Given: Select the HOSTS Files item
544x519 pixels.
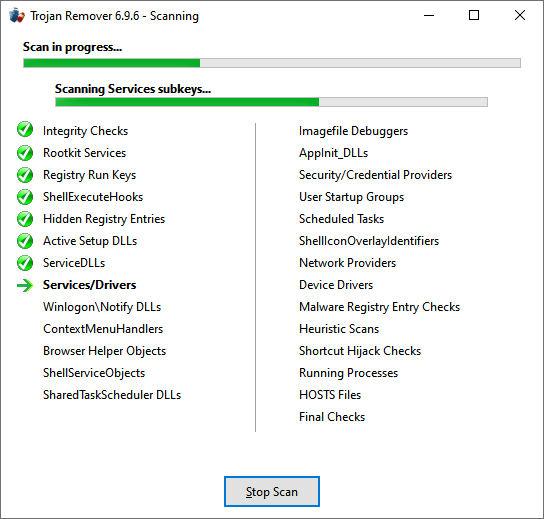Looking at the screenshot, I should (x=330, y=395).
